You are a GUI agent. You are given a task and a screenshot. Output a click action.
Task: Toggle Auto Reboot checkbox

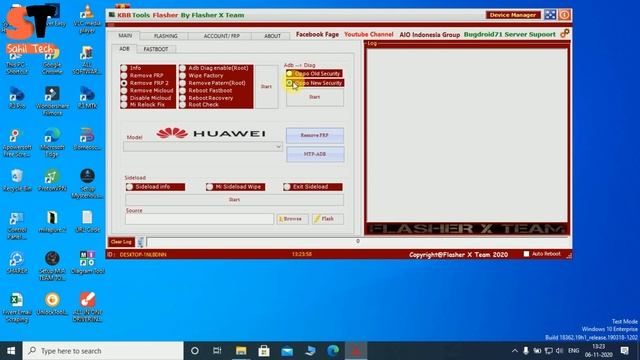(x=527, y=254)
